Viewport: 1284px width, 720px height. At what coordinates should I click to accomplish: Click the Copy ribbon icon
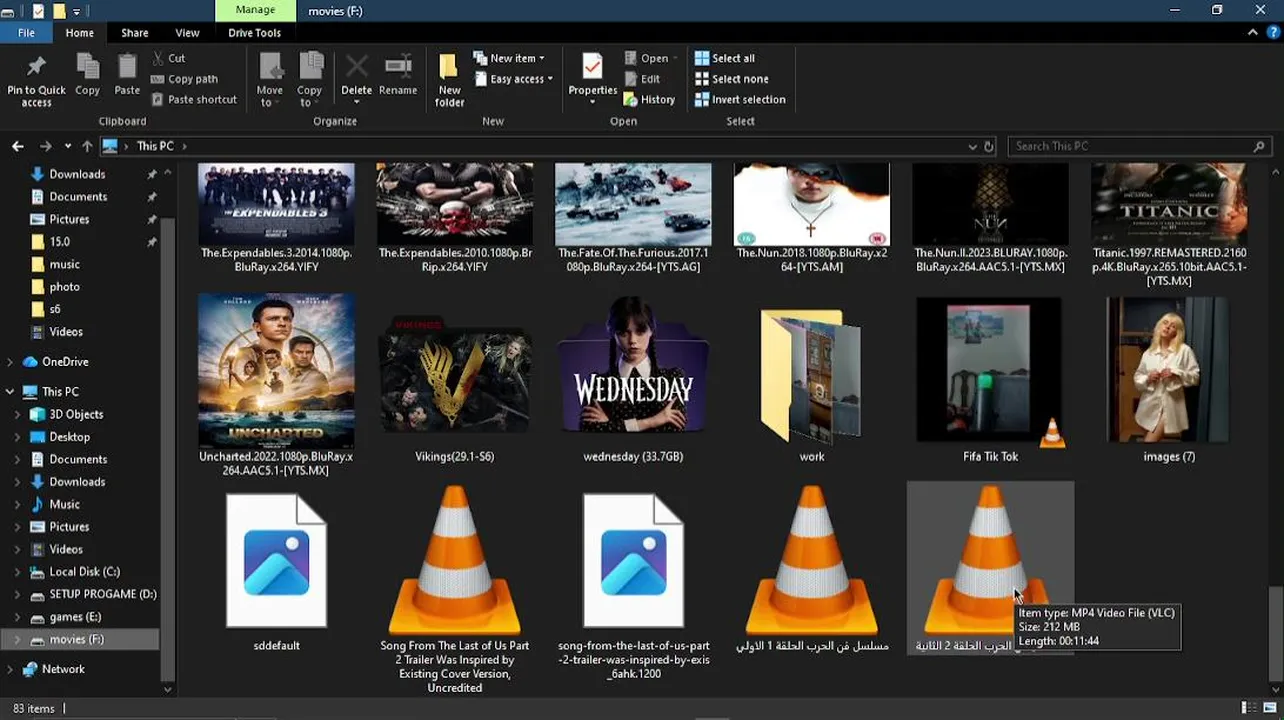(88, 67)
